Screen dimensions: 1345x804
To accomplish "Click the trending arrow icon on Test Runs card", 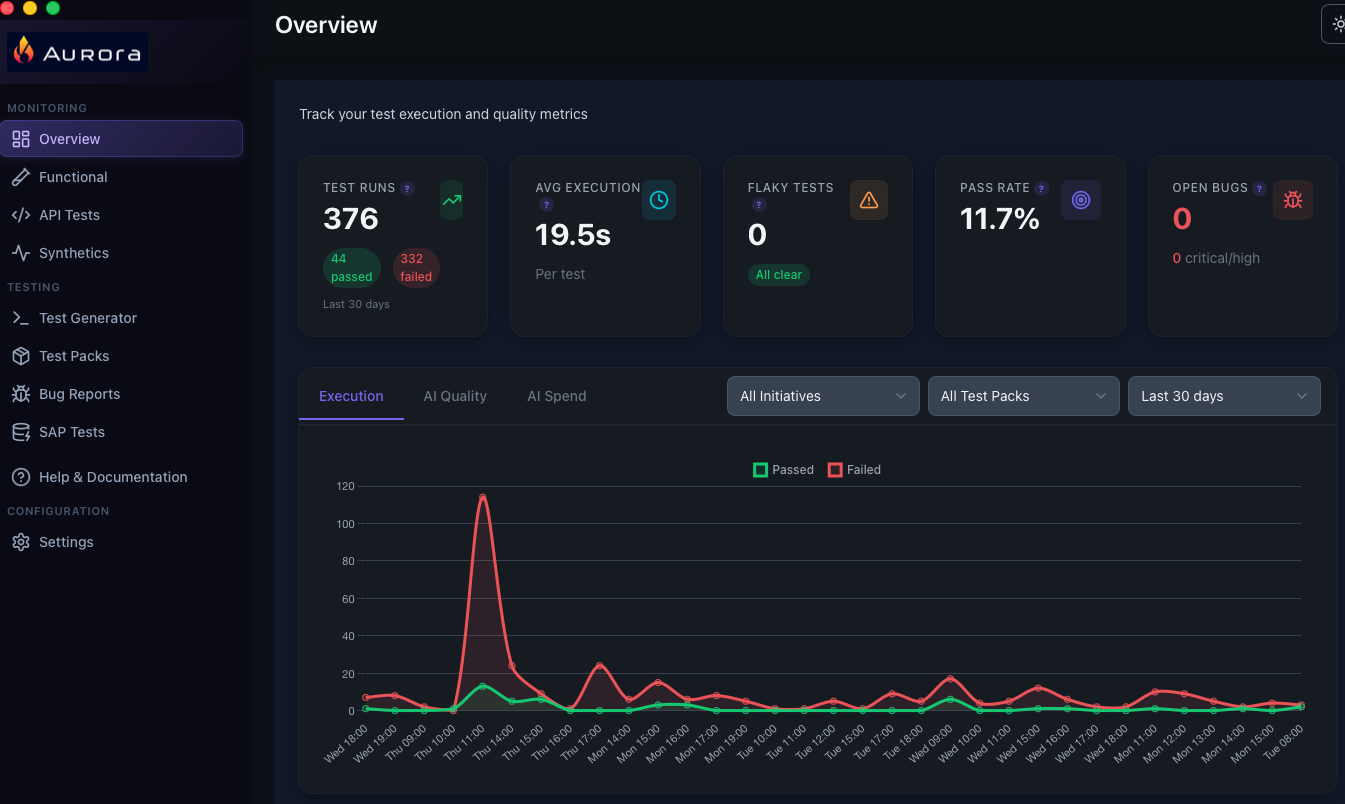I will [x=452, y=200].
